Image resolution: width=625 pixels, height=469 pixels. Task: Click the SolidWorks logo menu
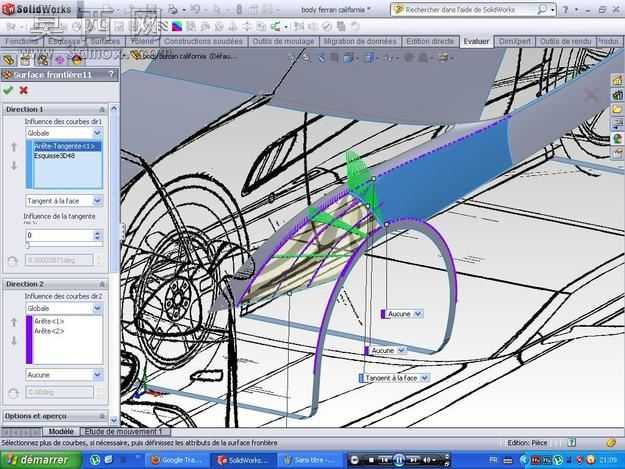pyautogui.click(x=37, y=9)
